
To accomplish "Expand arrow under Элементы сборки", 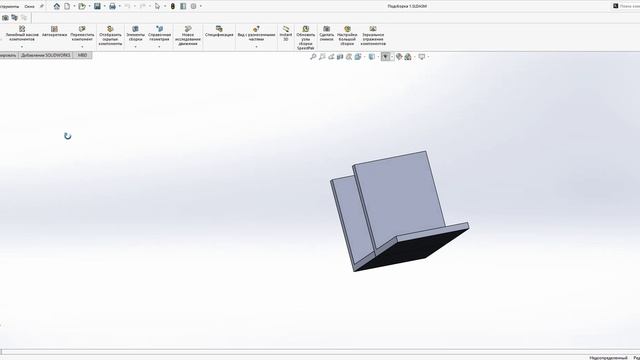I will pyautogui.click(x=135, y=47).
